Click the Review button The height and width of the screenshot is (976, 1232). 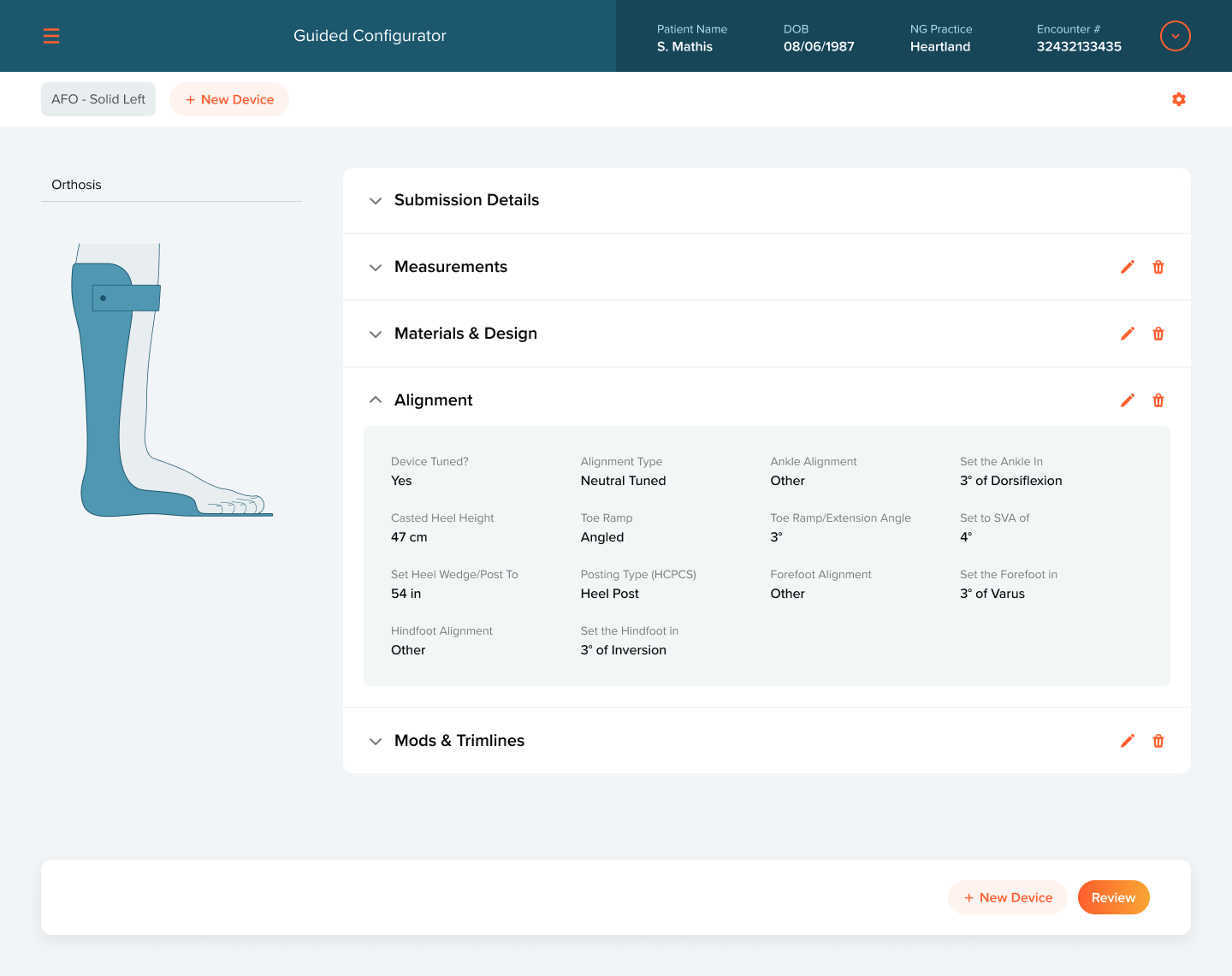1114,897
